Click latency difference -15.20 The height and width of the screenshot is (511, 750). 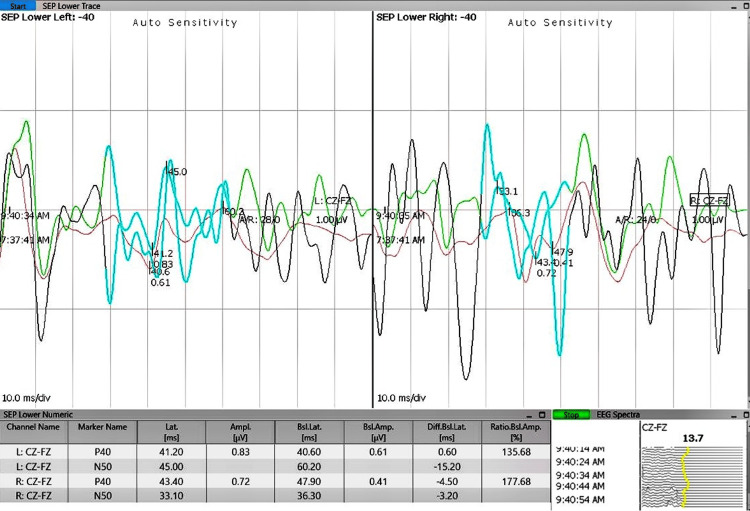point(447,467)
